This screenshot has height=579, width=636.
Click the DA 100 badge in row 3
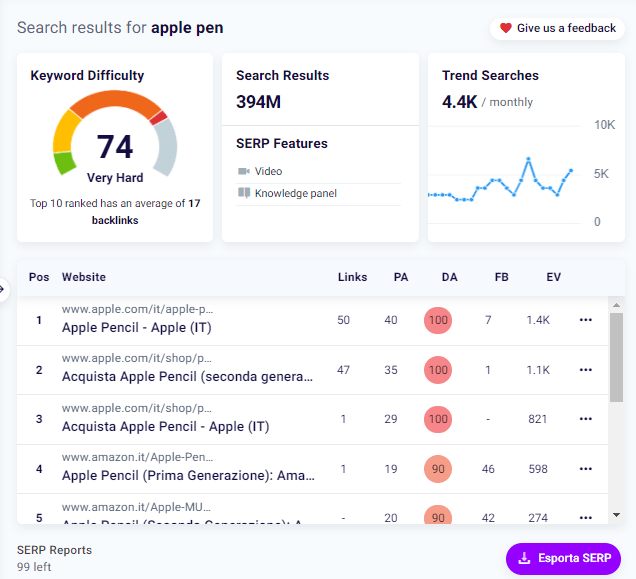pyautogui.click(x=438, y=419)
